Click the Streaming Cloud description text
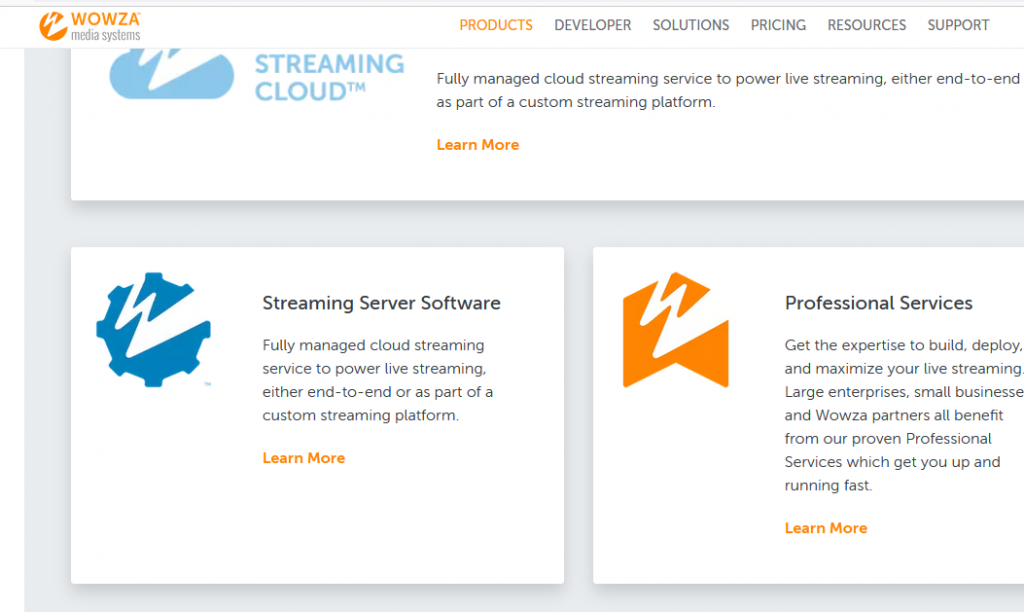This screenshot has height=612, width=1024. 729,90
